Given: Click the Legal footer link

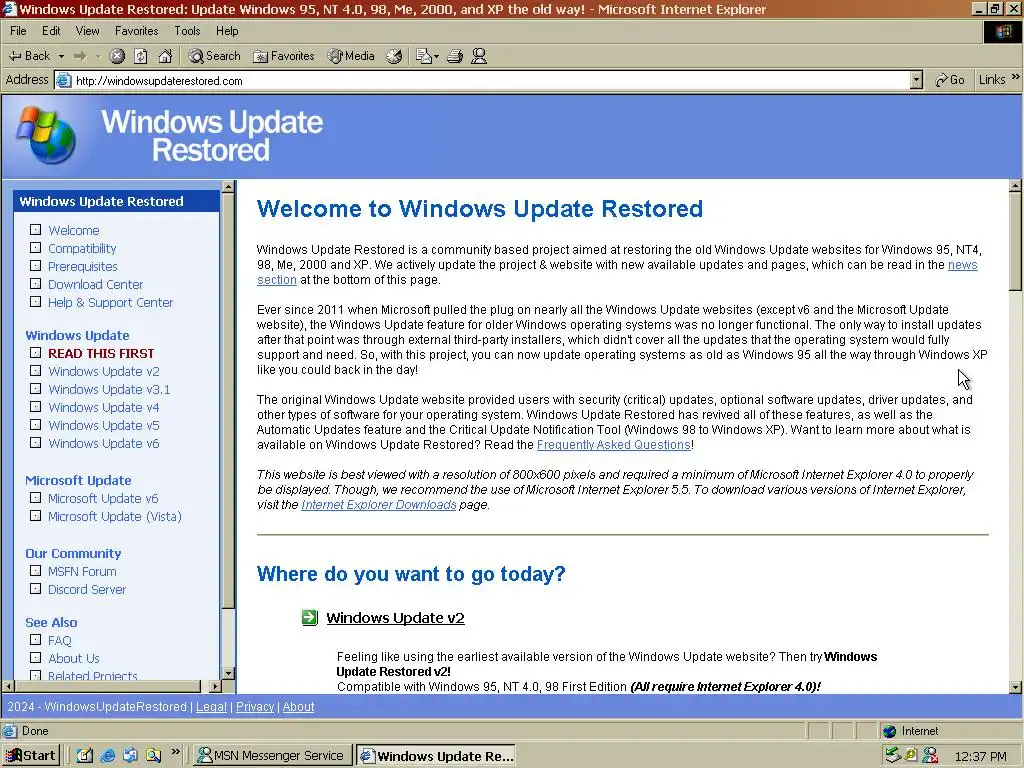Looking at the screenshot, I should pyautogui.click(x=211, y=707).
